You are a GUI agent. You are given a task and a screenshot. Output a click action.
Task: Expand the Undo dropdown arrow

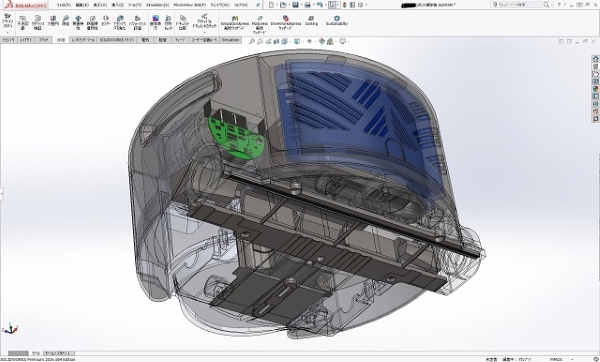(x=325, y=5)
